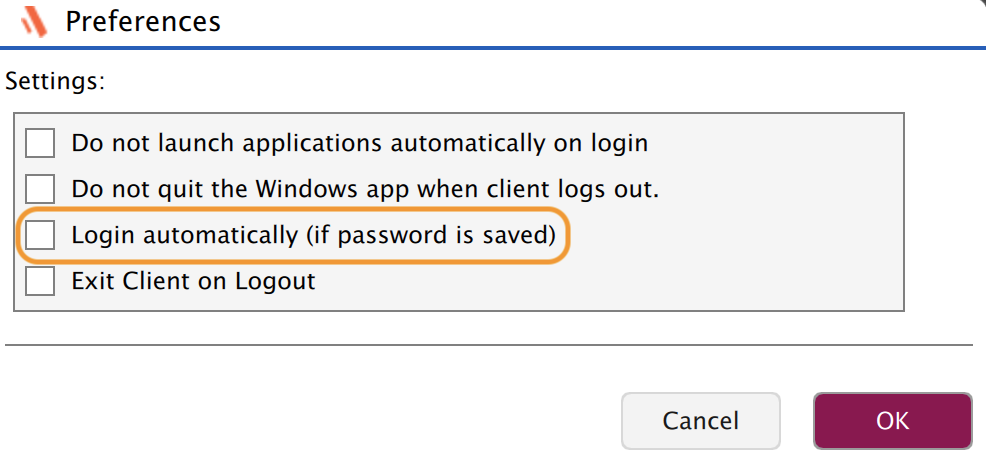Tick the 'Do not quit the Windows app' checkbox

tap(40, 189)
